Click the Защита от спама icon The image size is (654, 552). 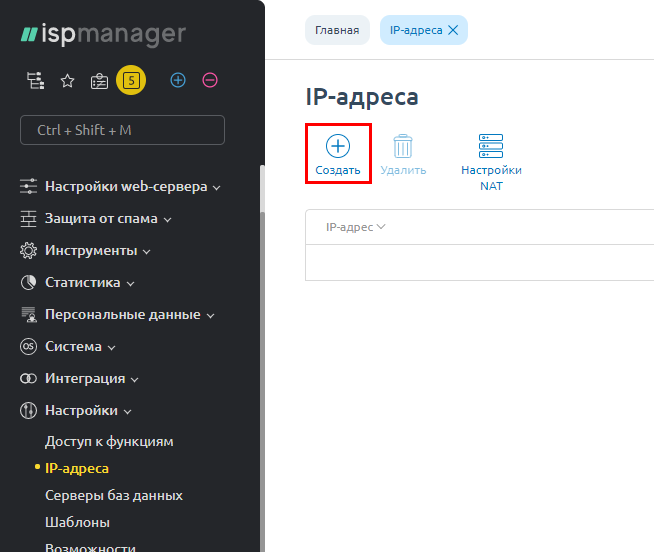click(x=28, y=218)
